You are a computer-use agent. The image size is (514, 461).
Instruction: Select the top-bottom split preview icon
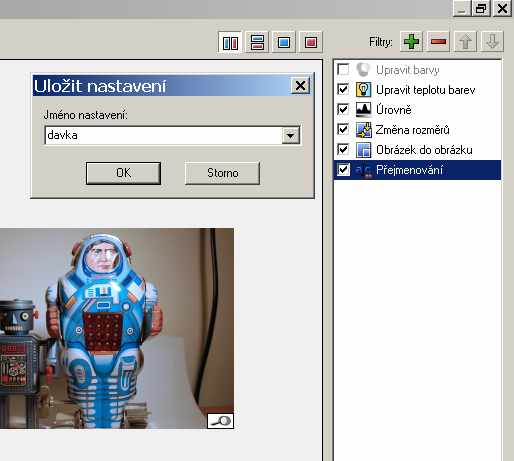point(257,42)
